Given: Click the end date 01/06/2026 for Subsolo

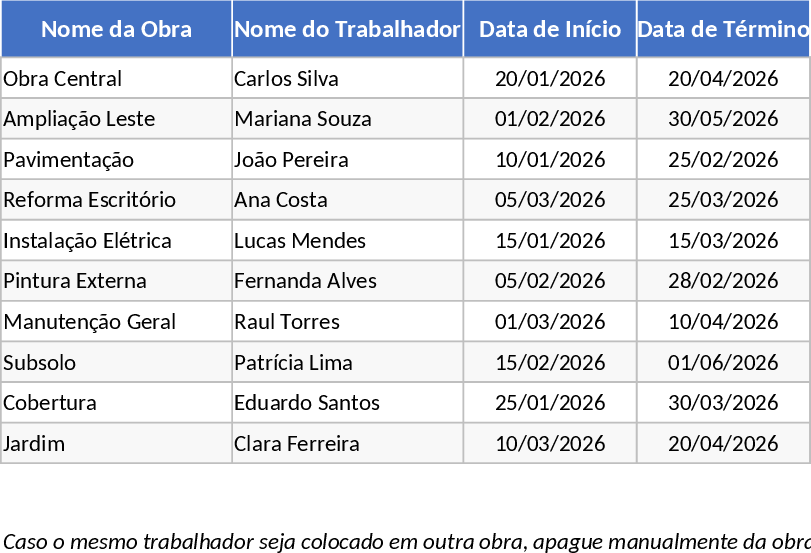Looking at the screenshot, I should click(723, 363).
